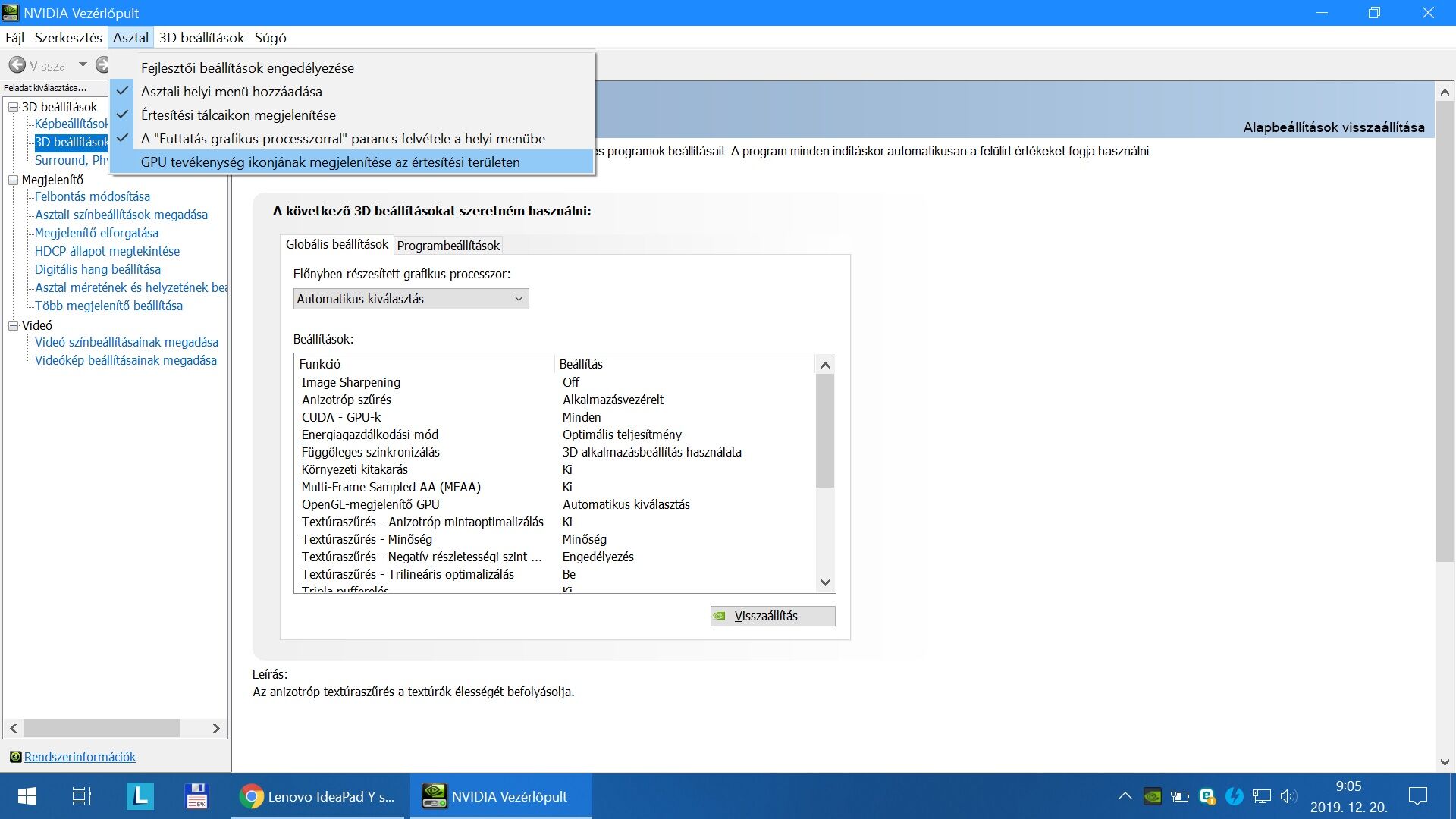Select the Anizotróp szűrés row
Viewport: 1456px width, 819px height.
[x=554, y=400]
